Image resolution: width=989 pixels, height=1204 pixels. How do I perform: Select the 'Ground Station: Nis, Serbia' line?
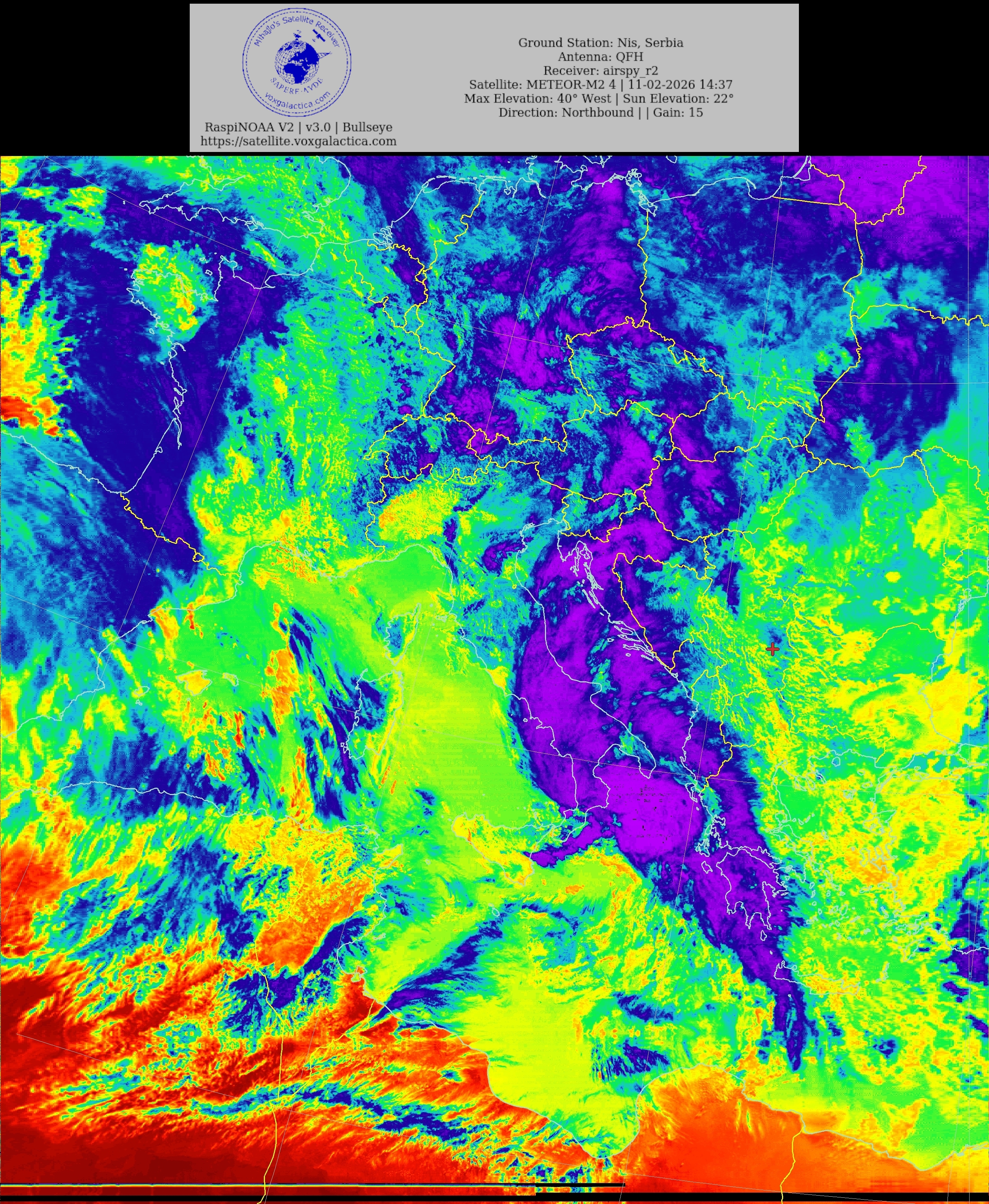pyautogui.click(x=600, y=43)
